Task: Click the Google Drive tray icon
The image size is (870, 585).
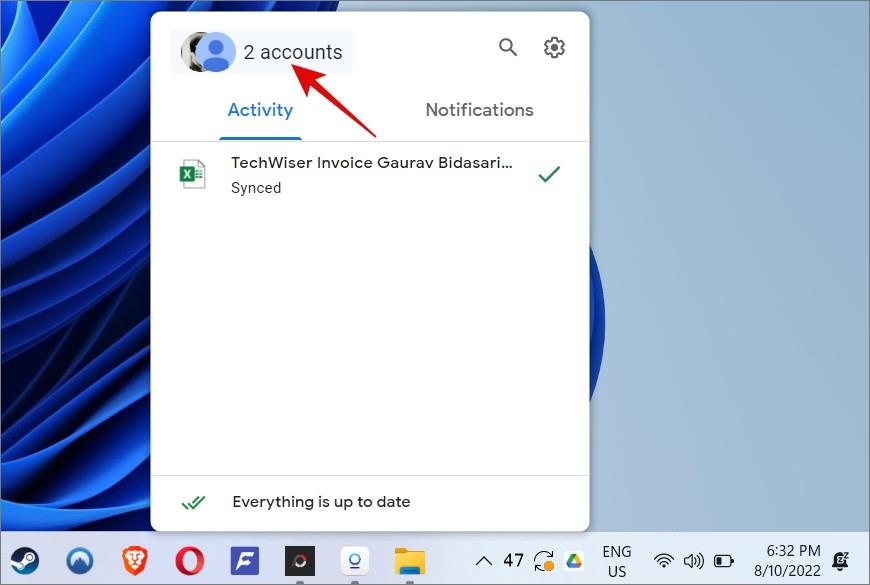Action: click(x=574, y=561)
